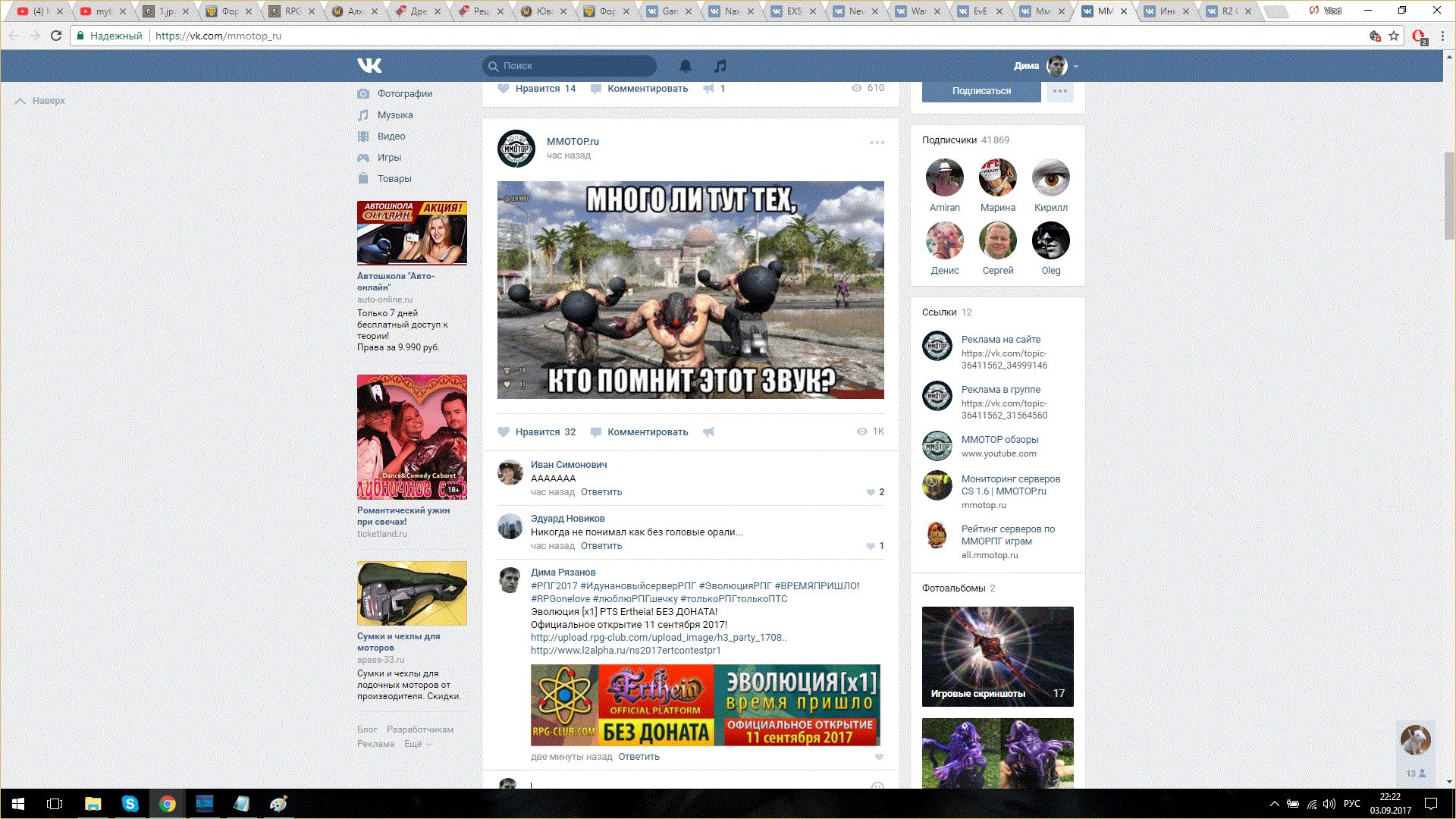Reply to Дима Рязанов's comment
1456x819 pixels.
[x=639, y=757]
